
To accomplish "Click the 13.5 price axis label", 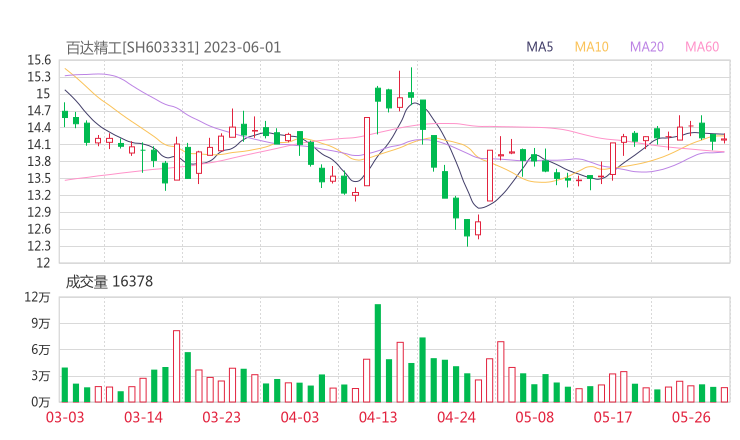I will point(39,178).
